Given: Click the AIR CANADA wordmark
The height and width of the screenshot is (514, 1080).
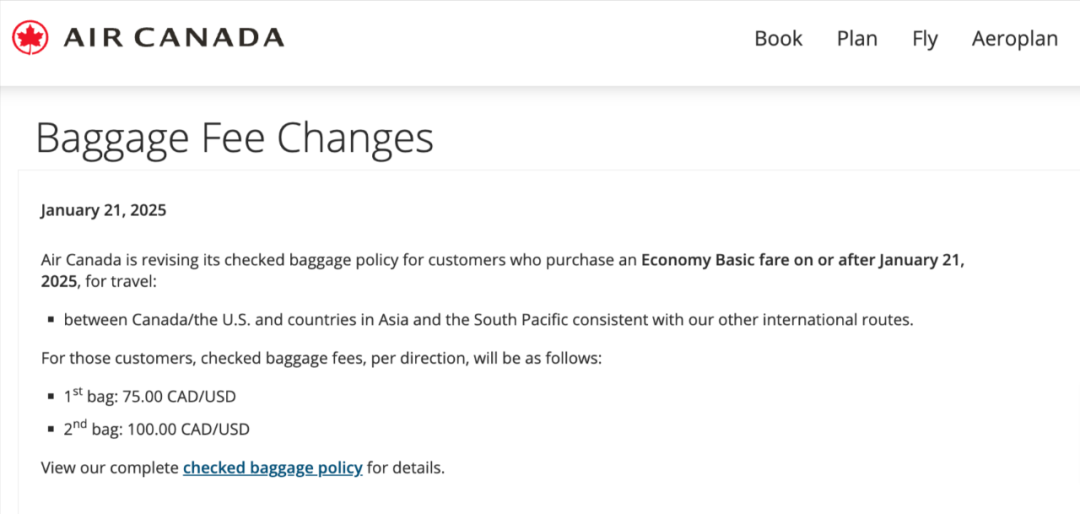Looking at the screenshot, I should pyautogui.click(x=173, y=38).
